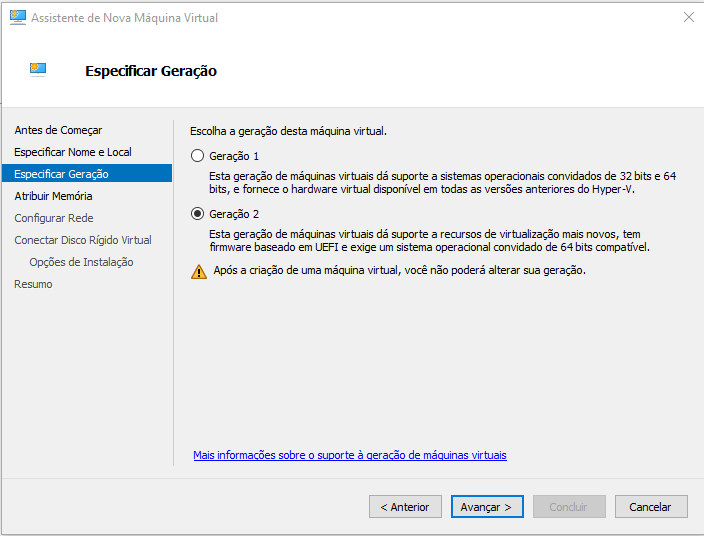Open Configurar Rede step
Image resolution: width=704 pixels, height=536 pixels.
[x=54, y=218]
